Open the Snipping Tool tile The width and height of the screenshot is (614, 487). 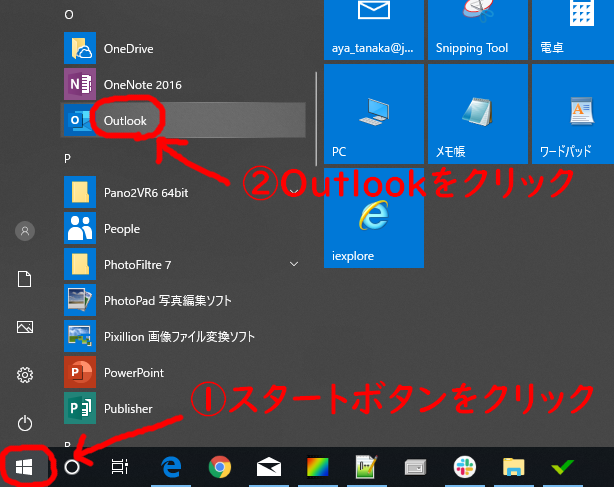coord(478,30)
